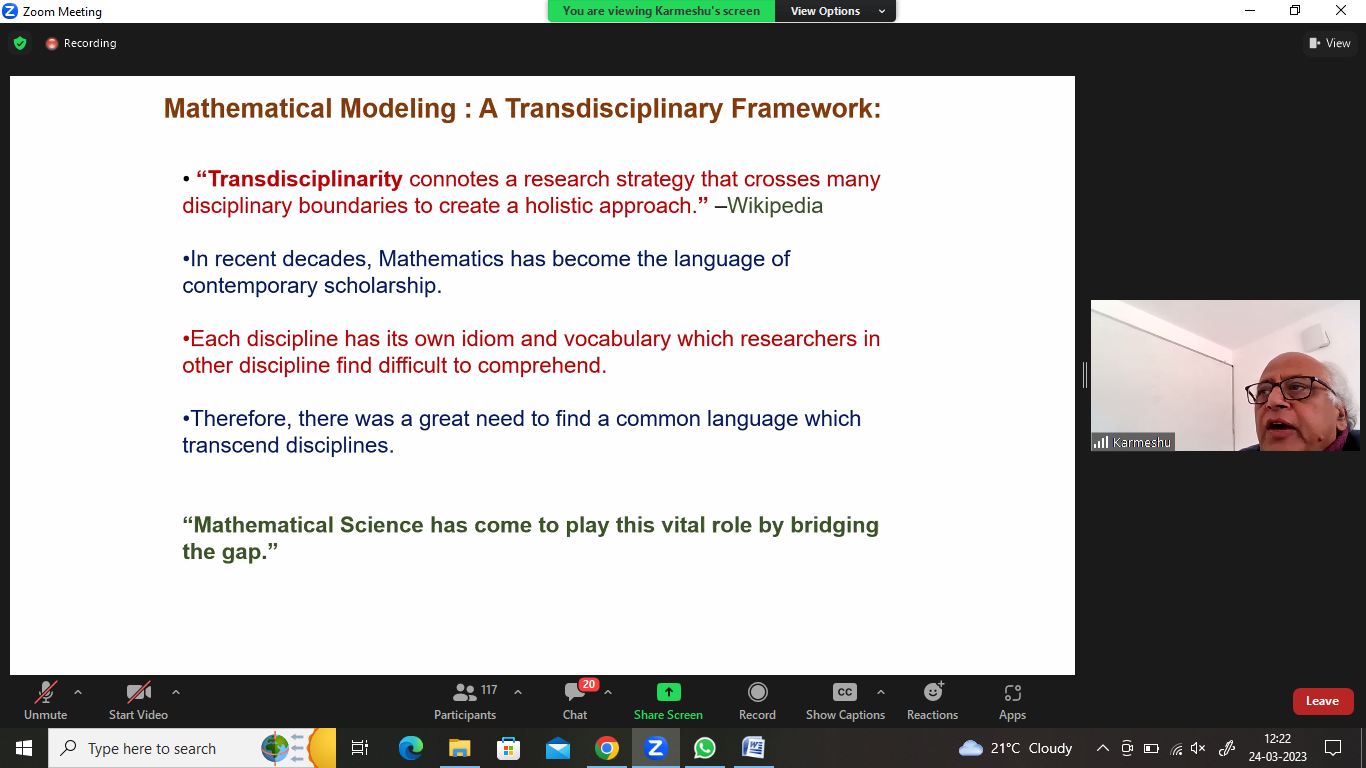The image size is (1366, 768).
Task: Open the View Options dropdown
Action: pyautogui.click(x=838, y=11)
